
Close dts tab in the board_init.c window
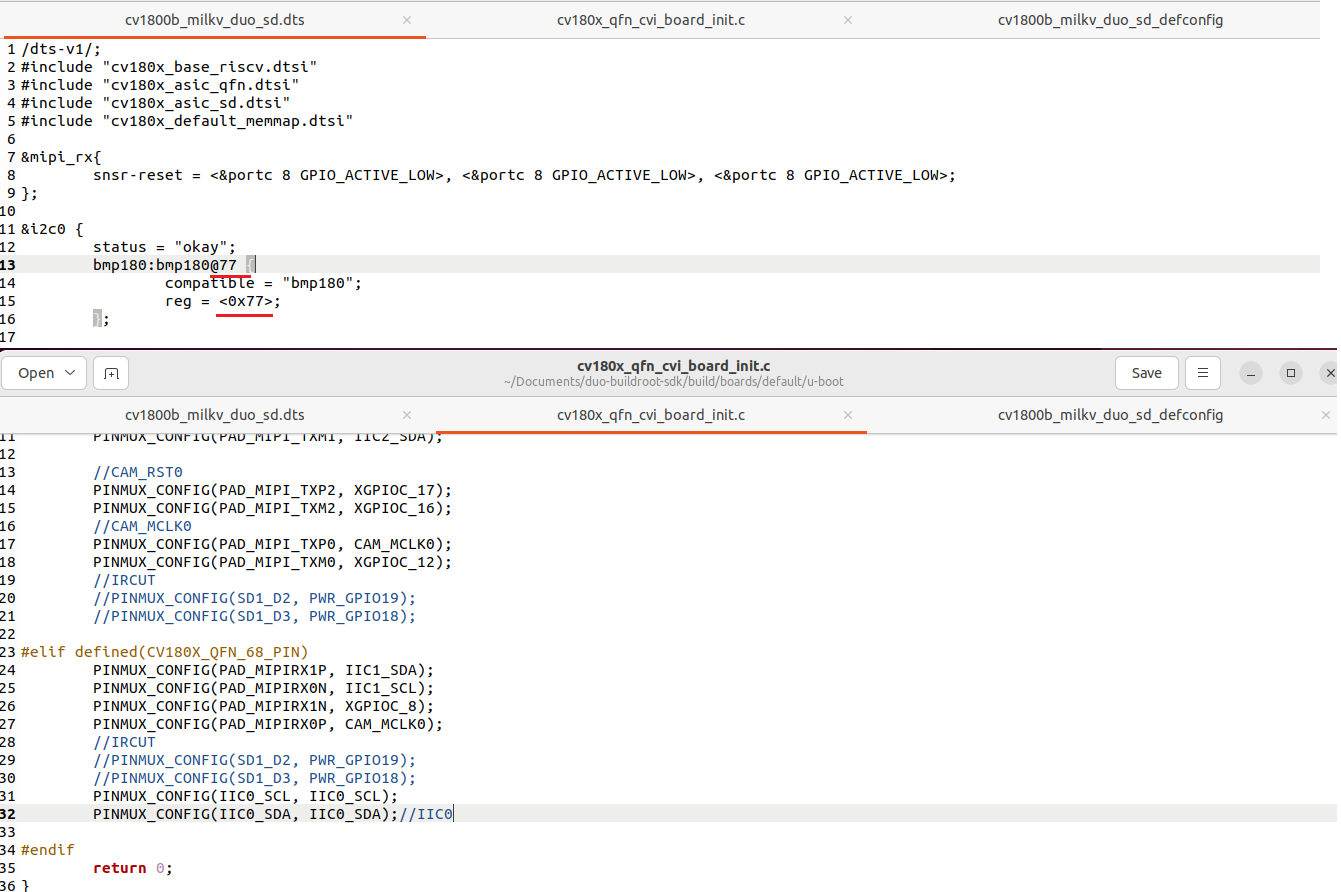coord(406,415)
